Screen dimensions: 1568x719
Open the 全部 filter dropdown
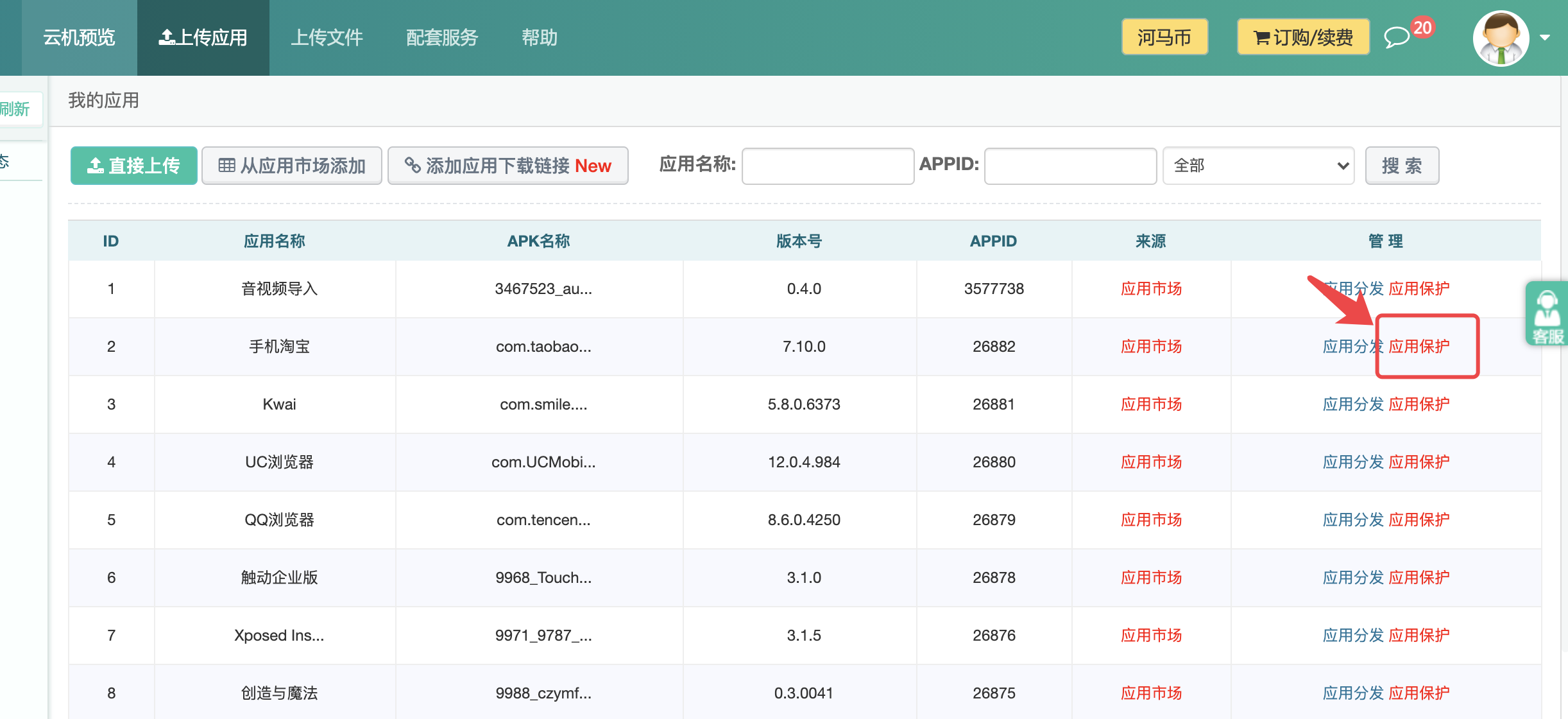point(1258,166)
